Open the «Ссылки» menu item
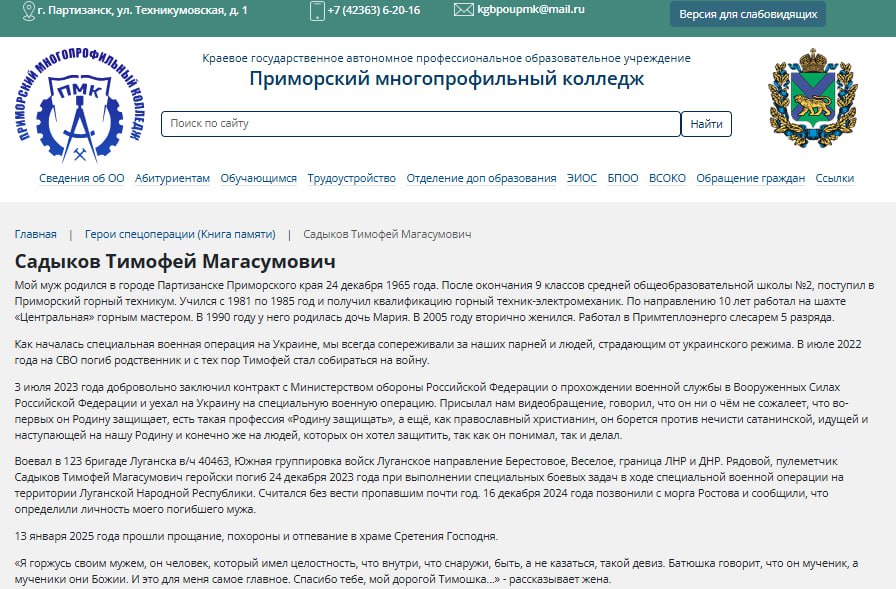This screenshot has height=589, width=896. [x=834, y=178]
